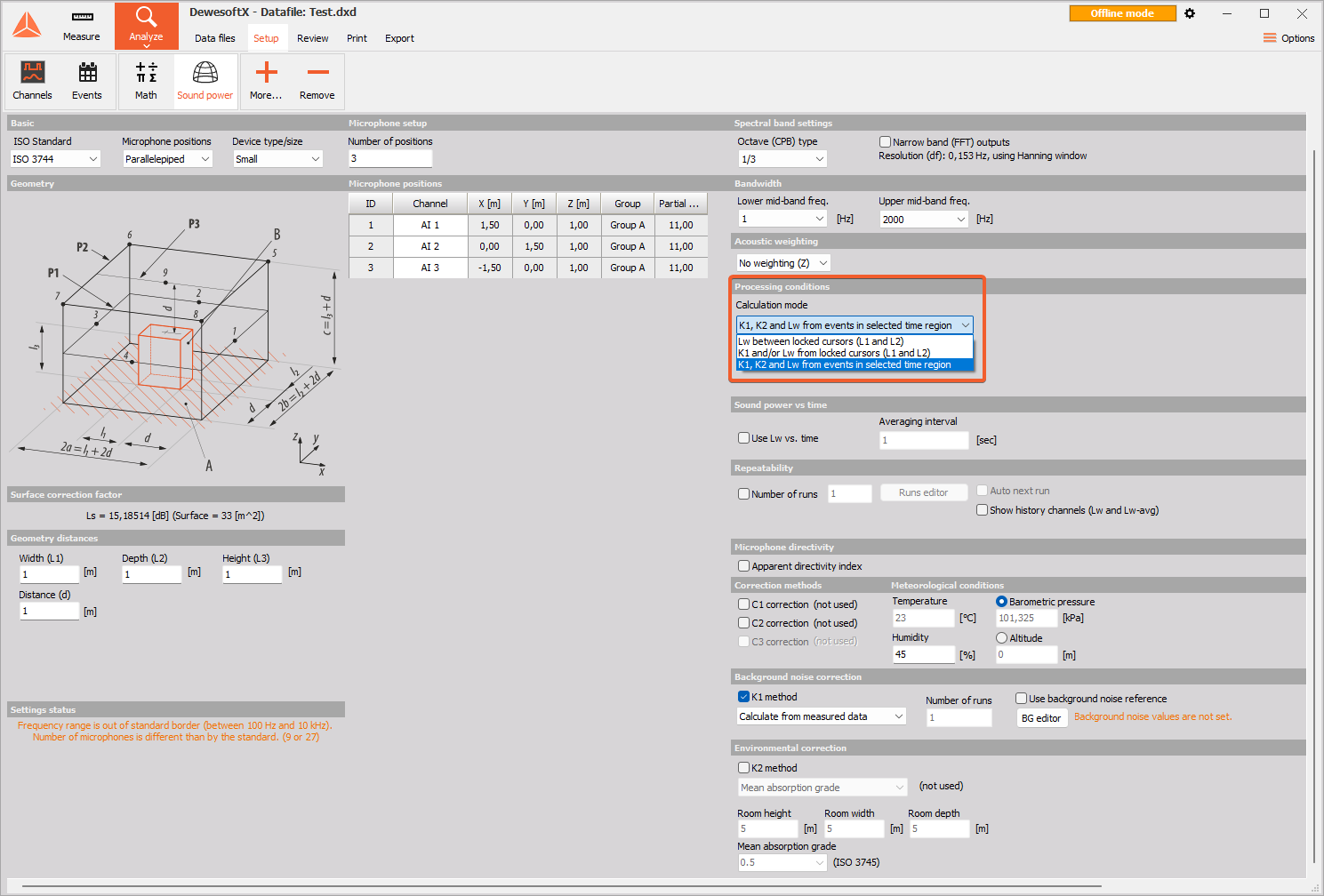Screen dimensions: 1324x896
Task: Click Number of positions field
Action: click(x=389, y=158)
